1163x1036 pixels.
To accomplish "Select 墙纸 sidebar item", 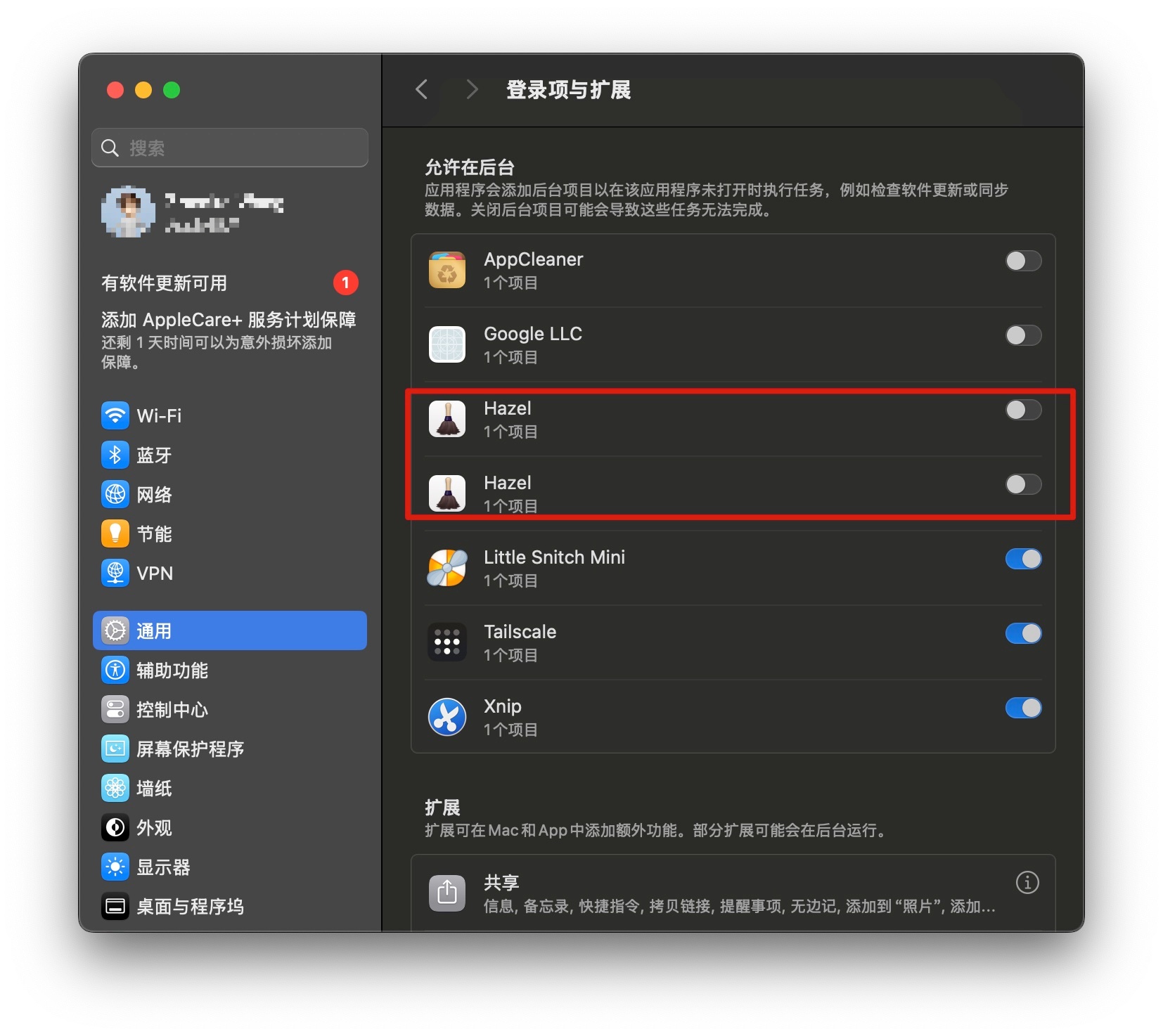I will 230,788.
